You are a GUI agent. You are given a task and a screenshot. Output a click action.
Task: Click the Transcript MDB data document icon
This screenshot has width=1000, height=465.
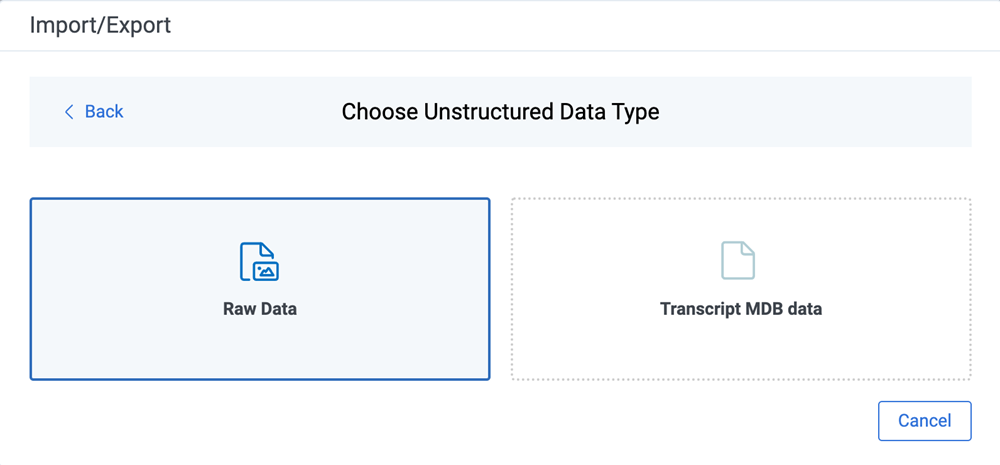tap(738, 260)
